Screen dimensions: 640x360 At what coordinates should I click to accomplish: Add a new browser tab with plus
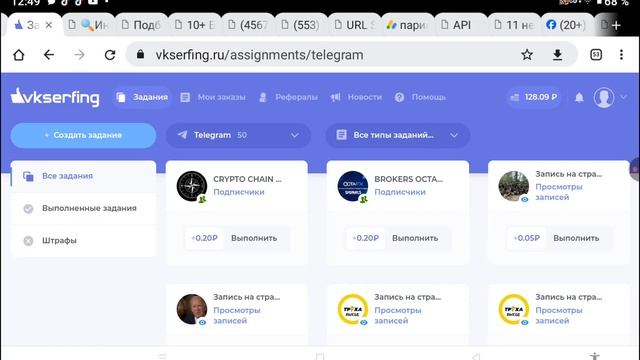coord(616,25)
